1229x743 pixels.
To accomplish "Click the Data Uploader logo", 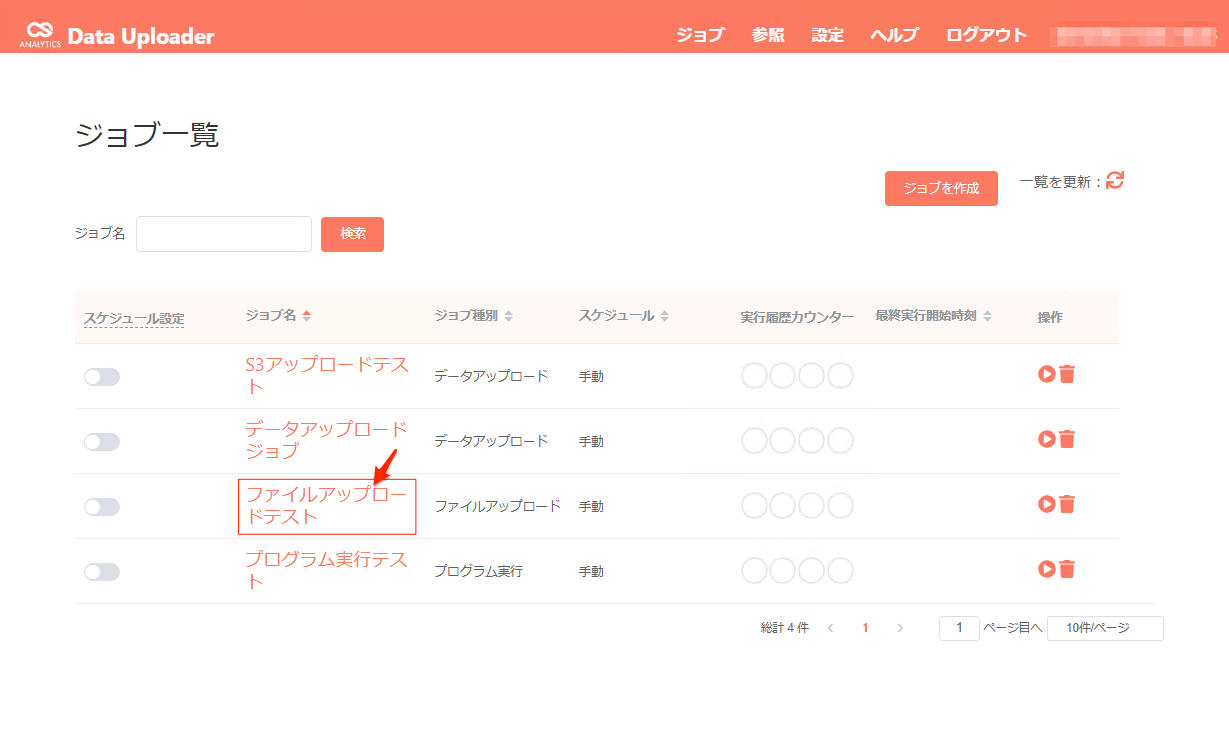I will [117, 36].
